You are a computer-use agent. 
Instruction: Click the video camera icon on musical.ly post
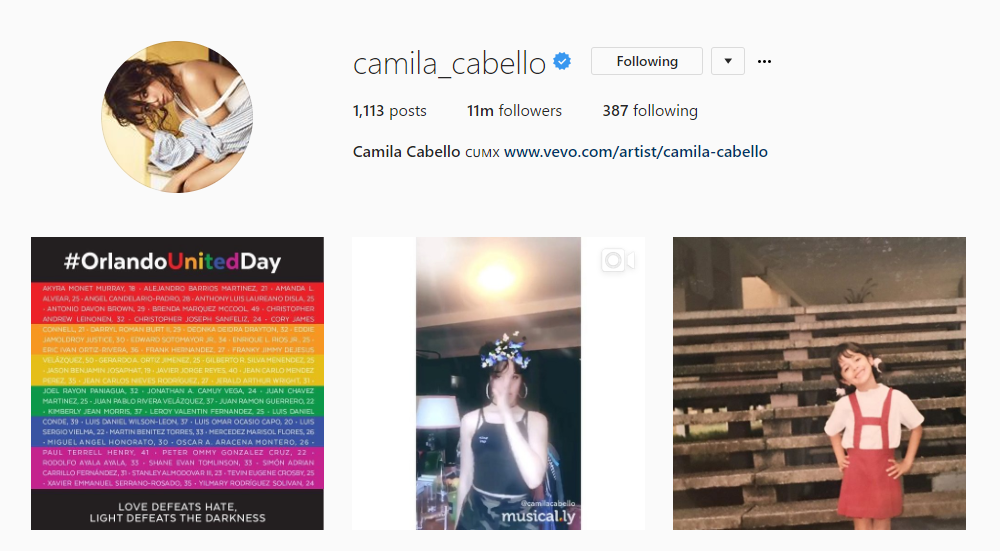(x=617, y=260)
